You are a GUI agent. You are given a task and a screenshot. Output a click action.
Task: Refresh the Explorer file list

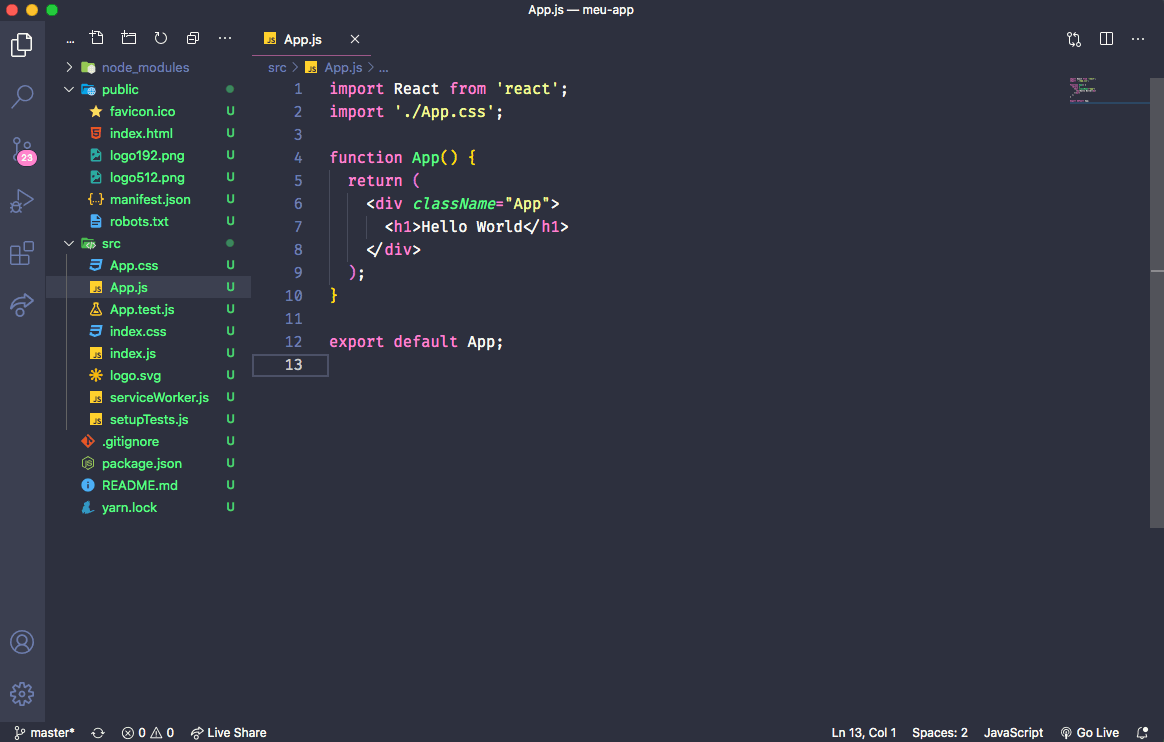pyautogui.click(x=160, y=37)
